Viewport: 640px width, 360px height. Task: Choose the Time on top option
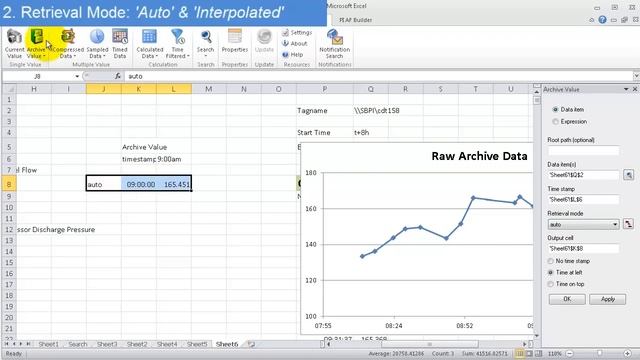[551, 284]
